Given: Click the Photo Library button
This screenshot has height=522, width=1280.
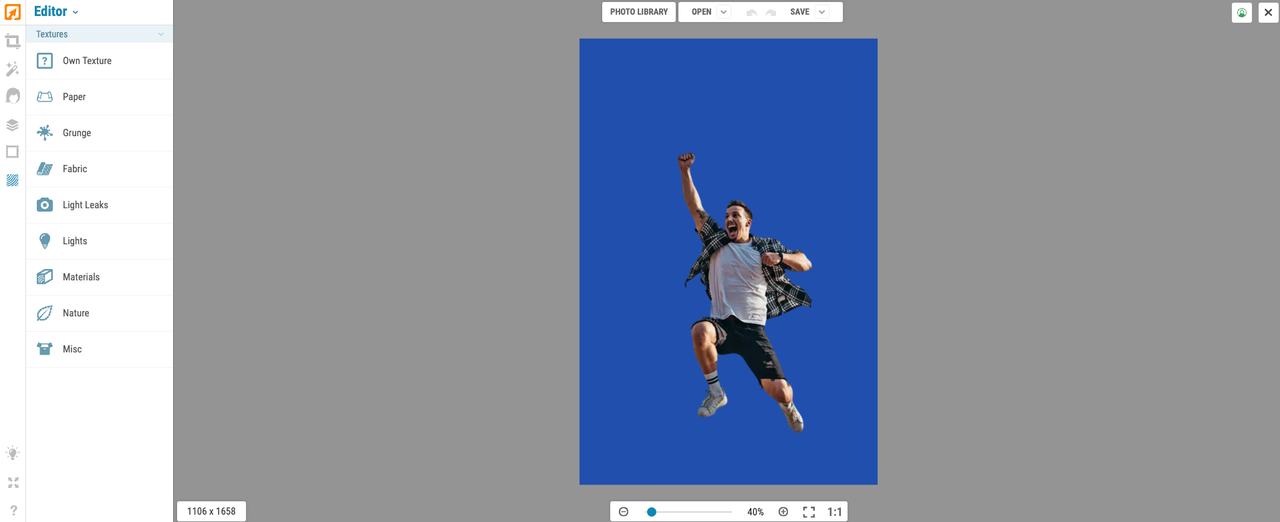Looking at the screenshot, I should (639, 12).
